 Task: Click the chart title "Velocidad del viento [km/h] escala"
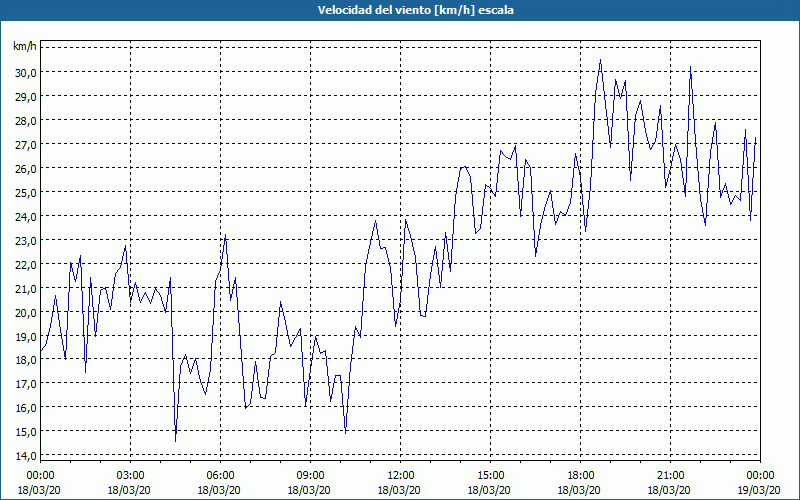(x=415, y=10)
